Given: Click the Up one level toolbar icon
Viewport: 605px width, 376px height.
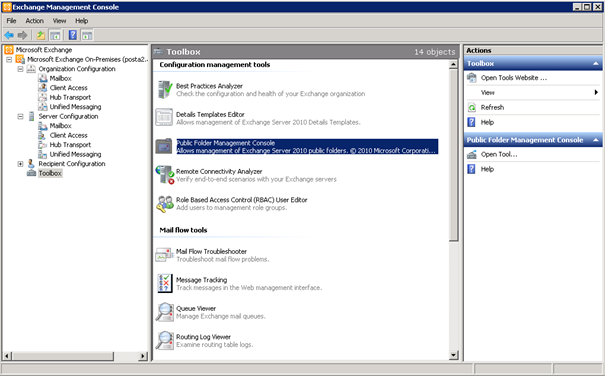Looking at the screenshot, I should click(x=41, y=36).
